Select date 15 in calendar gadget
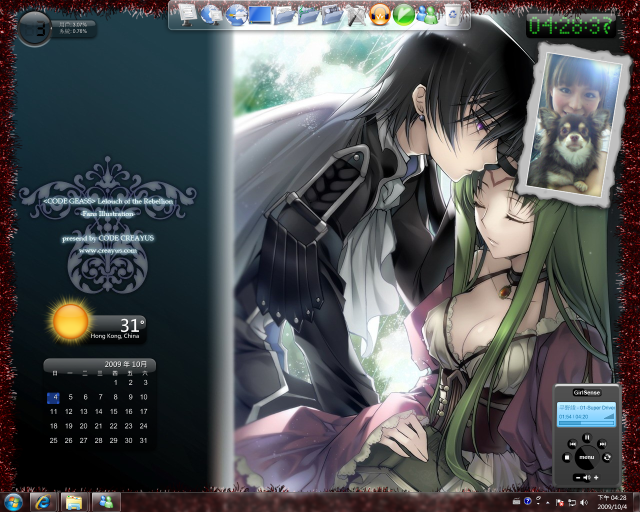640x512 pixels. pos(114,411)
